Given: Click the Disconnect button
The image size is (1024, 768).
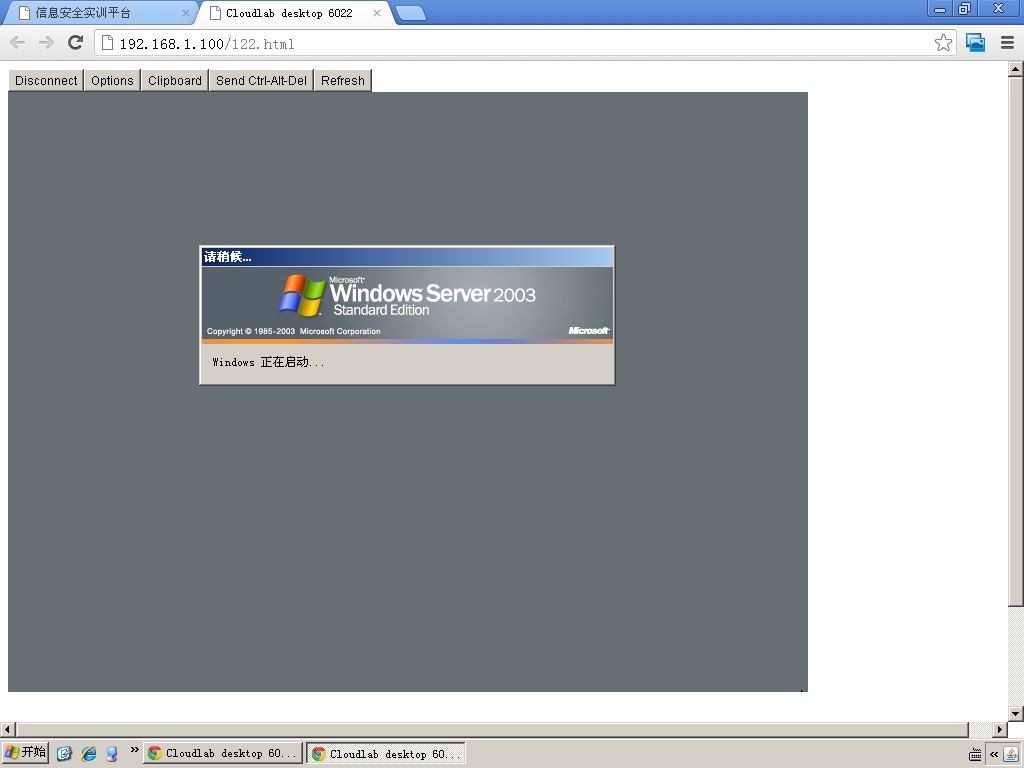Looking at the screenshot, I should click(46, 80).
